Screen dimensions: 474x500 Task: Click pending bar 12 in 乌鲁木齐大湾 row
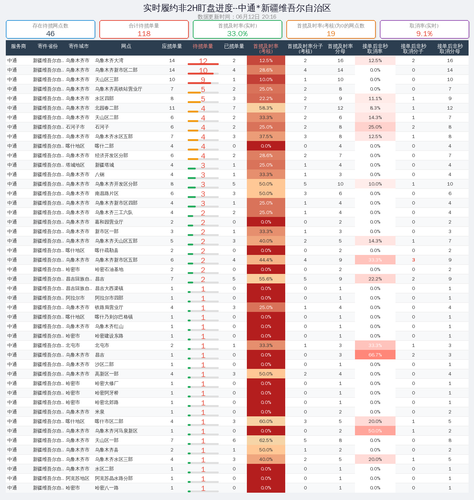pos(203,61)
